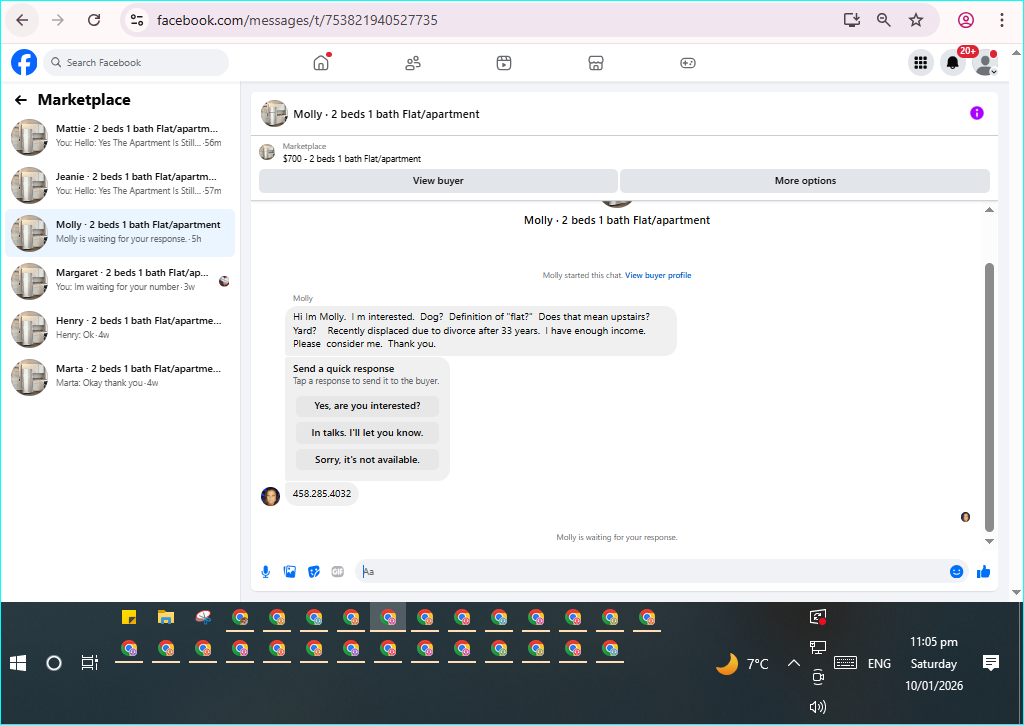Send quick response 'Yes, are you interested?'
The height and width of the screenshot is (725, 1024).
click(x=367, y=406)
